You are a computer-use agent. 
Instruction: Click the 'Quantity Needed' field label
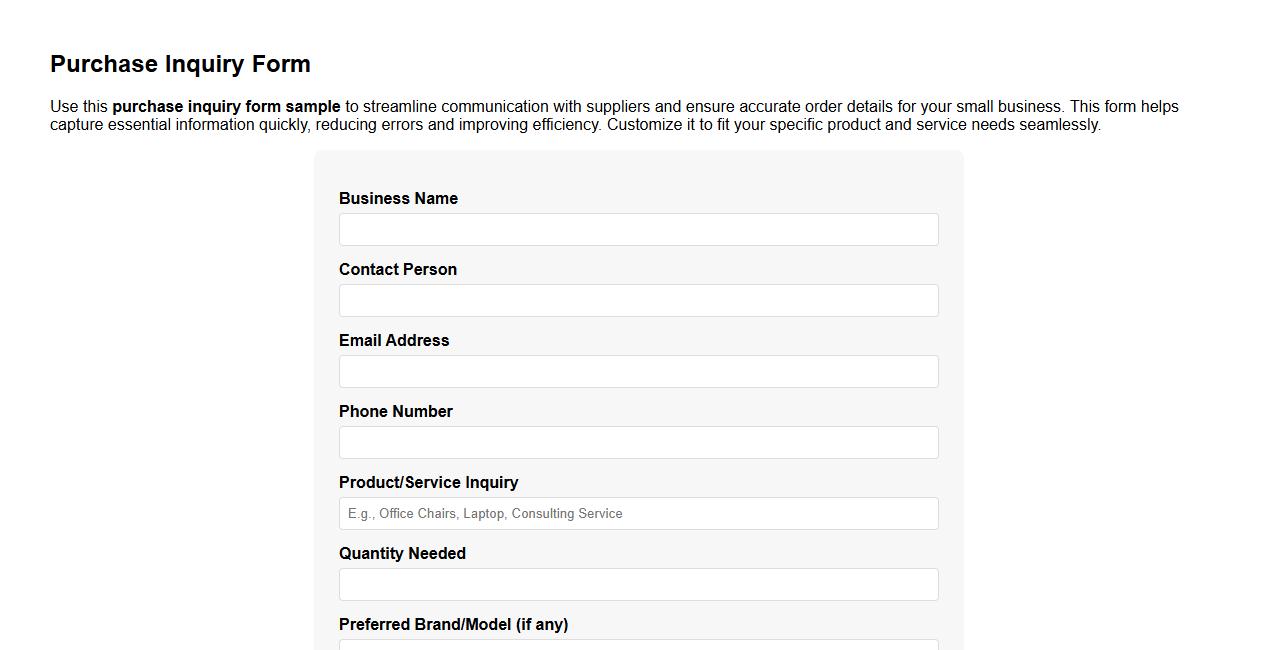point(402,553)
